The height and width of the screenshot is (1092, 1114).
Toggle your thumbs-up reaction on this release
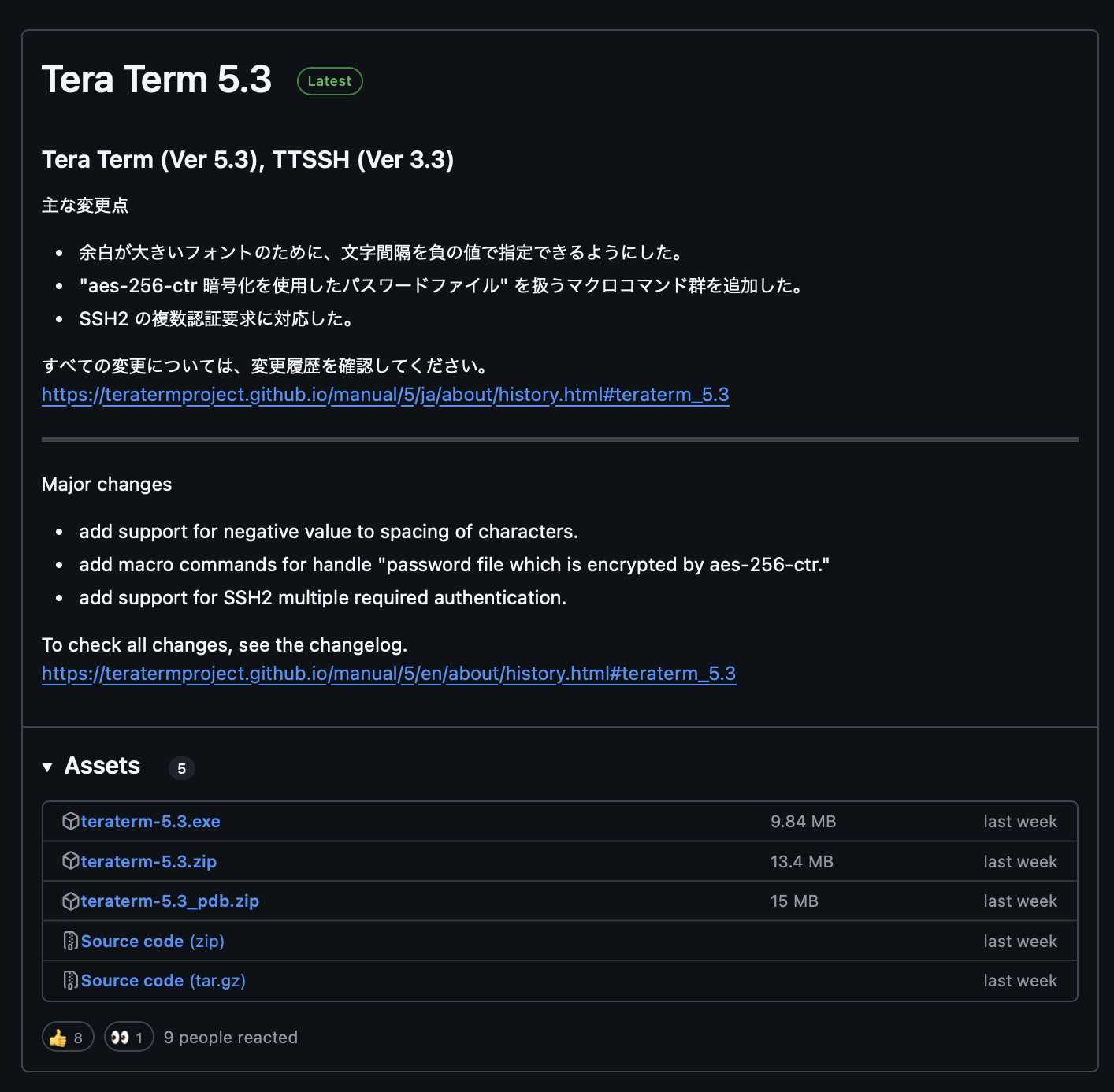pyautogui.click(x=67, y=1037)
